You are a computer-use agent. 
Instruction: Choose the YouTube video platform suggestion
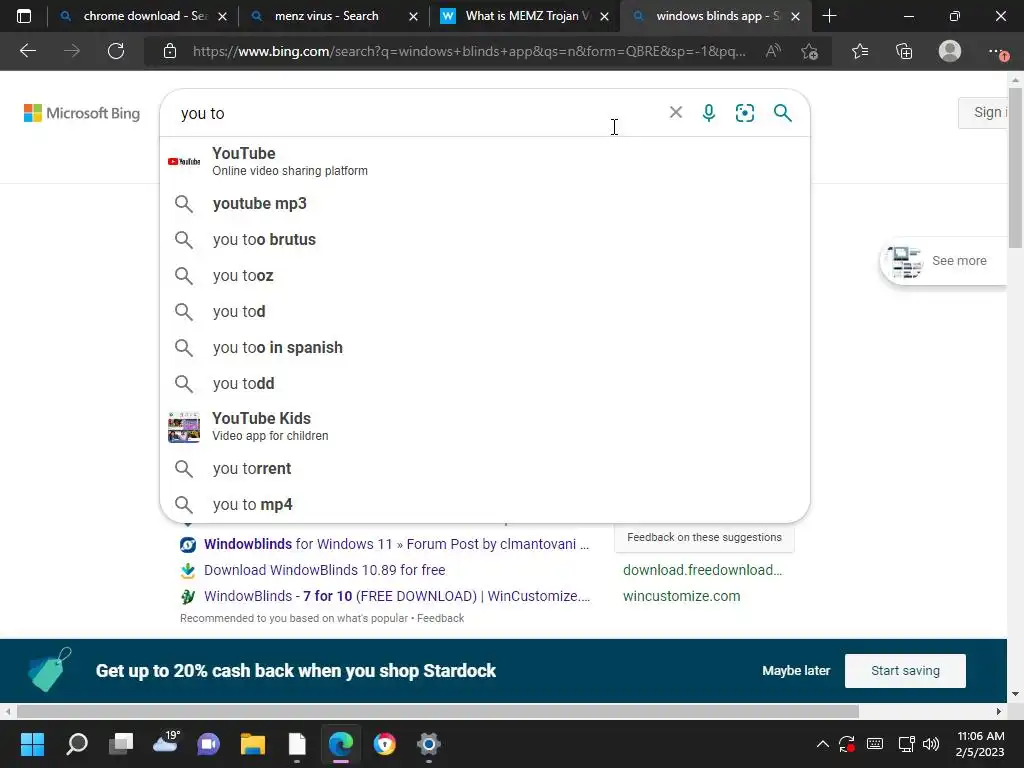(x=485, y=161)
